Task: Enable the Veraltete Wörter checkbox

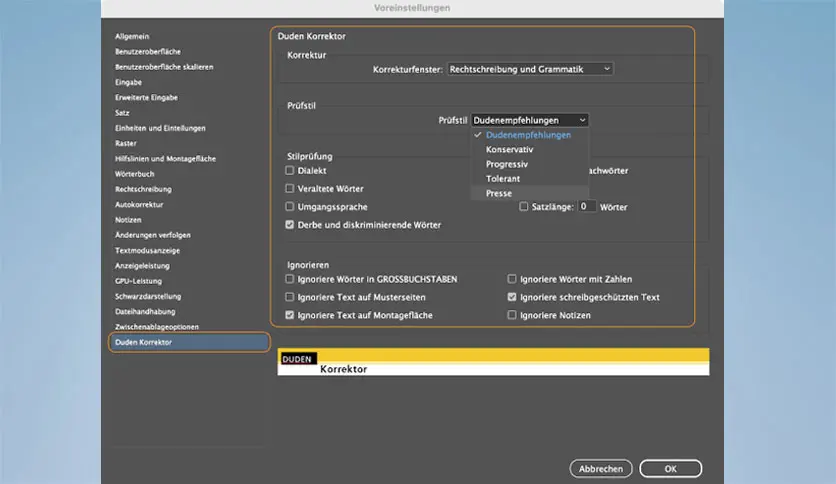Action: pos(290,188)
